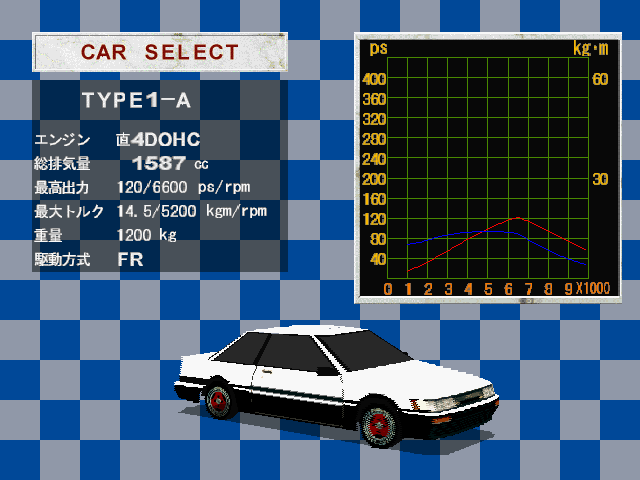Click the kg·m axis label on graph
The height and width of the screenshot is (480, 640).
[x=590, y=48]
